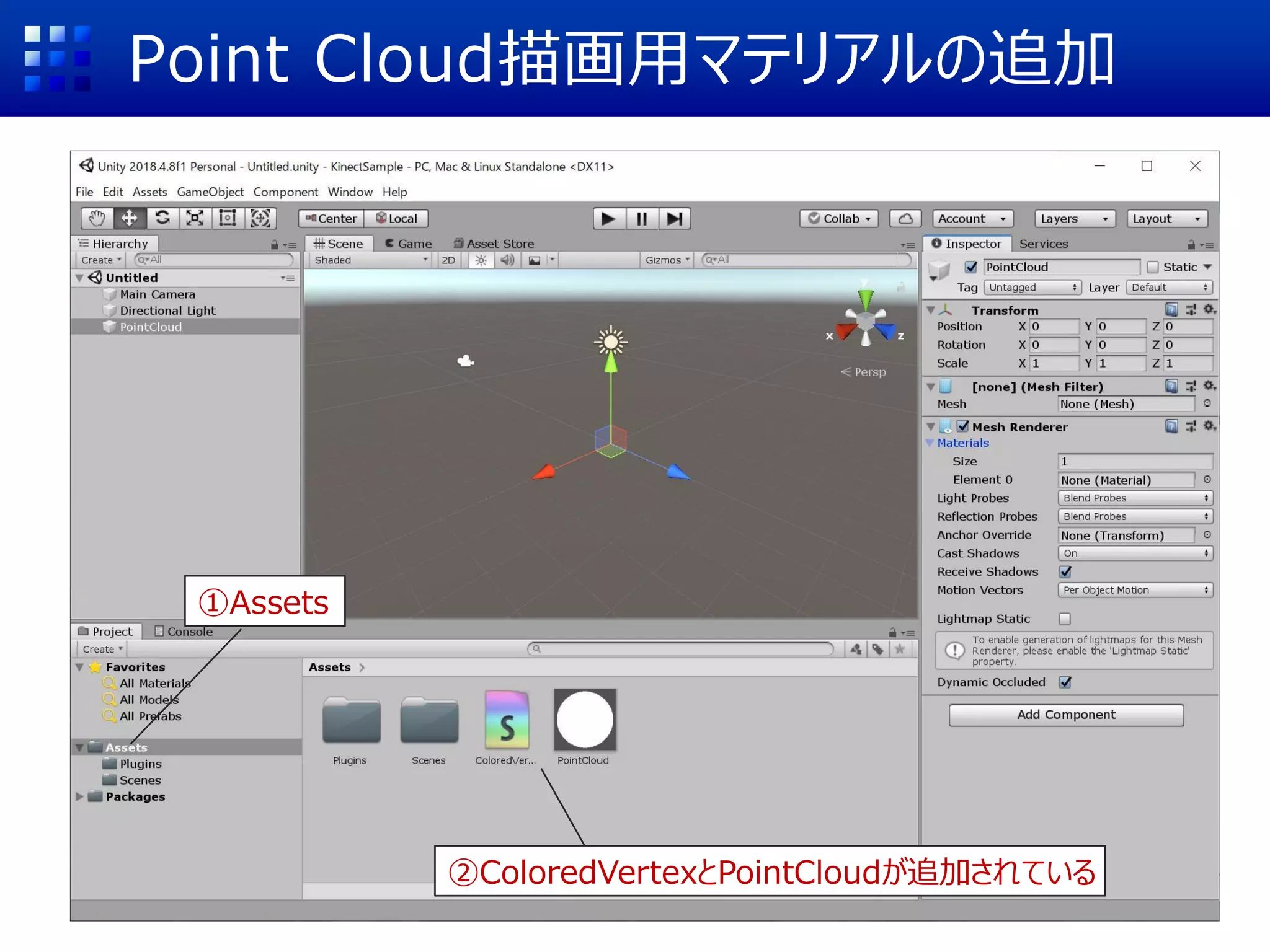This screenshot has height=952, width=1270.
Task: Select the PointCloud material asset
Action: coord(584,728)
